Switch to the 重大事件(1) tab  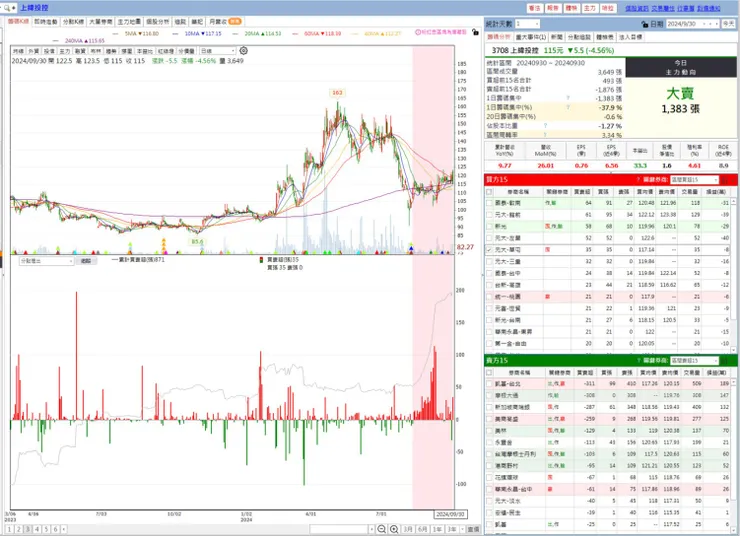point(531,37)
